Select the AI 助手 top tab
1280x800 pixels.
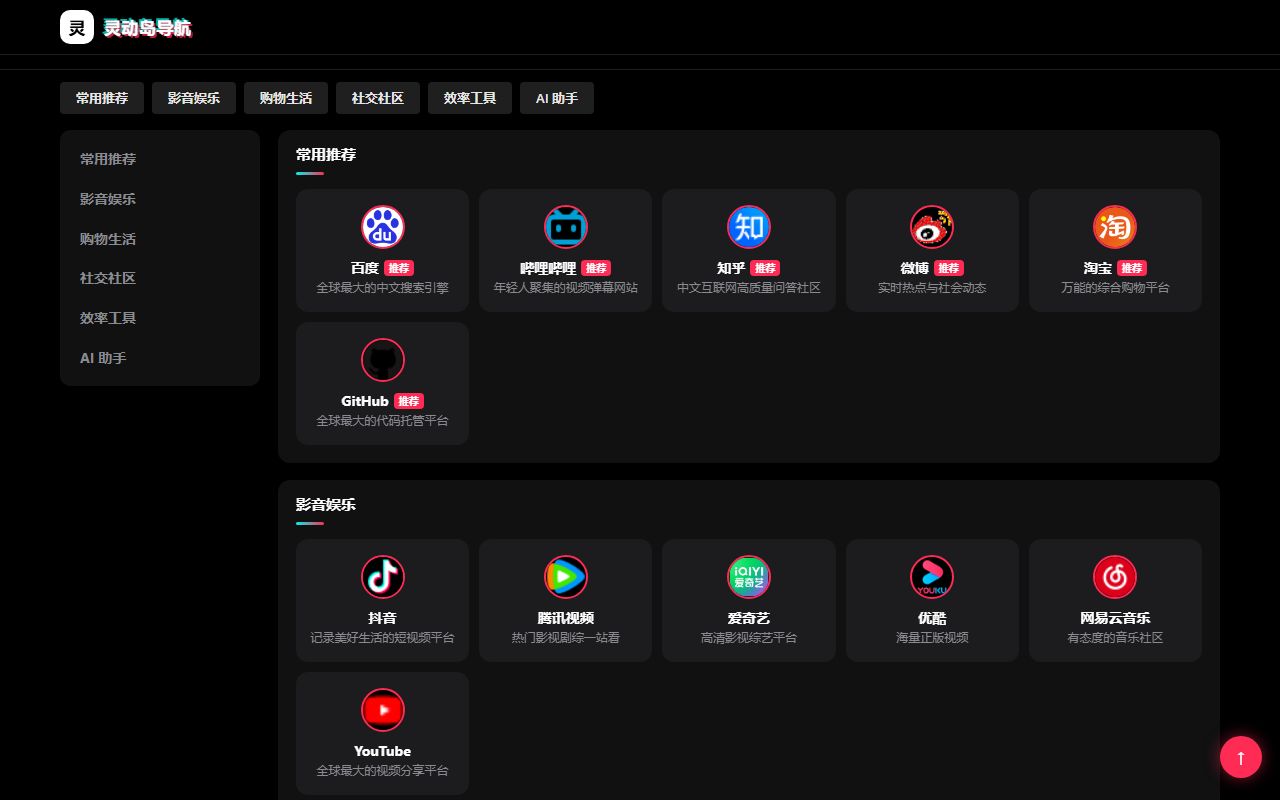point(557,98)
